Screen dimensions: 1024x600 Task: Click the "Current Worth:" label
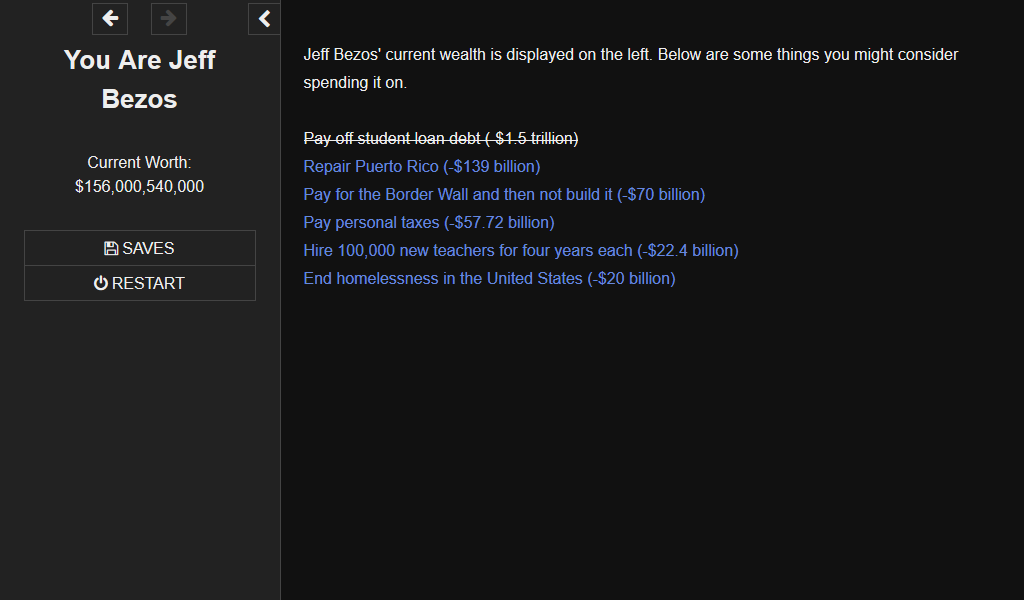point(138,162)
